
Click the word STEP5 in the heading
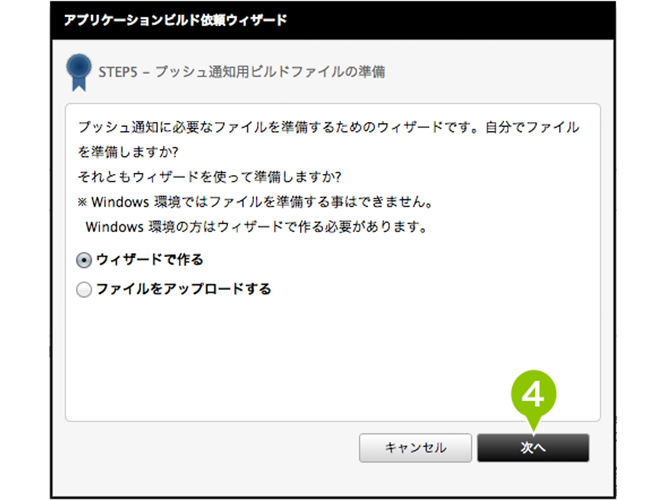tap(118, 72)
